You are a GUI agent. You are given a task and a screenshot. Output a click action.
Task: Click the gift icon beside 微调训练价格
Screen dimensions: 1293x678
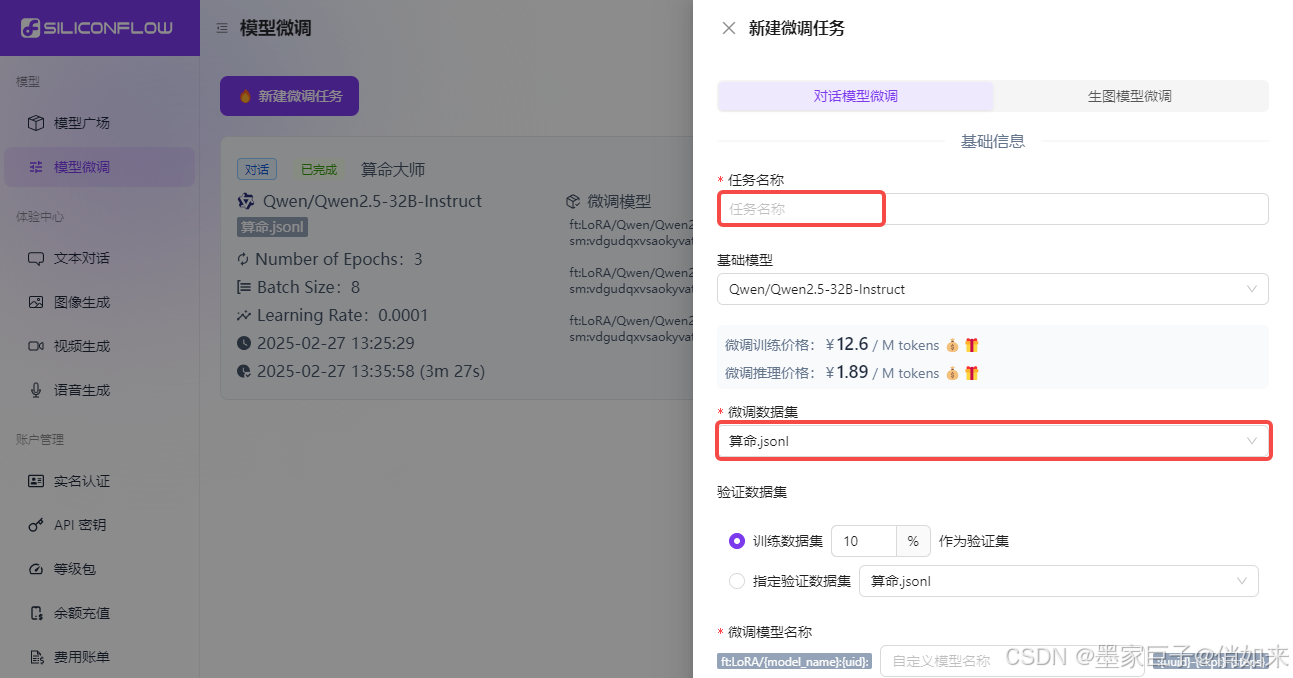(x=972, y=345)
